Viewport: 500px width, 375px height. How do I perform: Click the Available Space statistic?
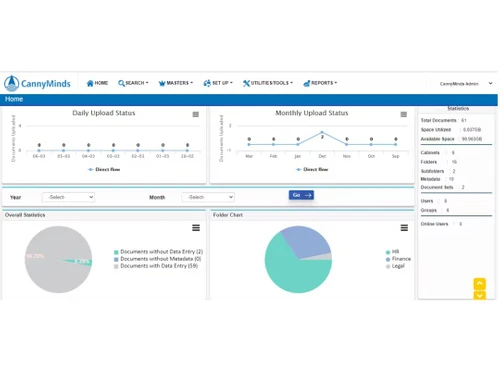click(451, 139)
